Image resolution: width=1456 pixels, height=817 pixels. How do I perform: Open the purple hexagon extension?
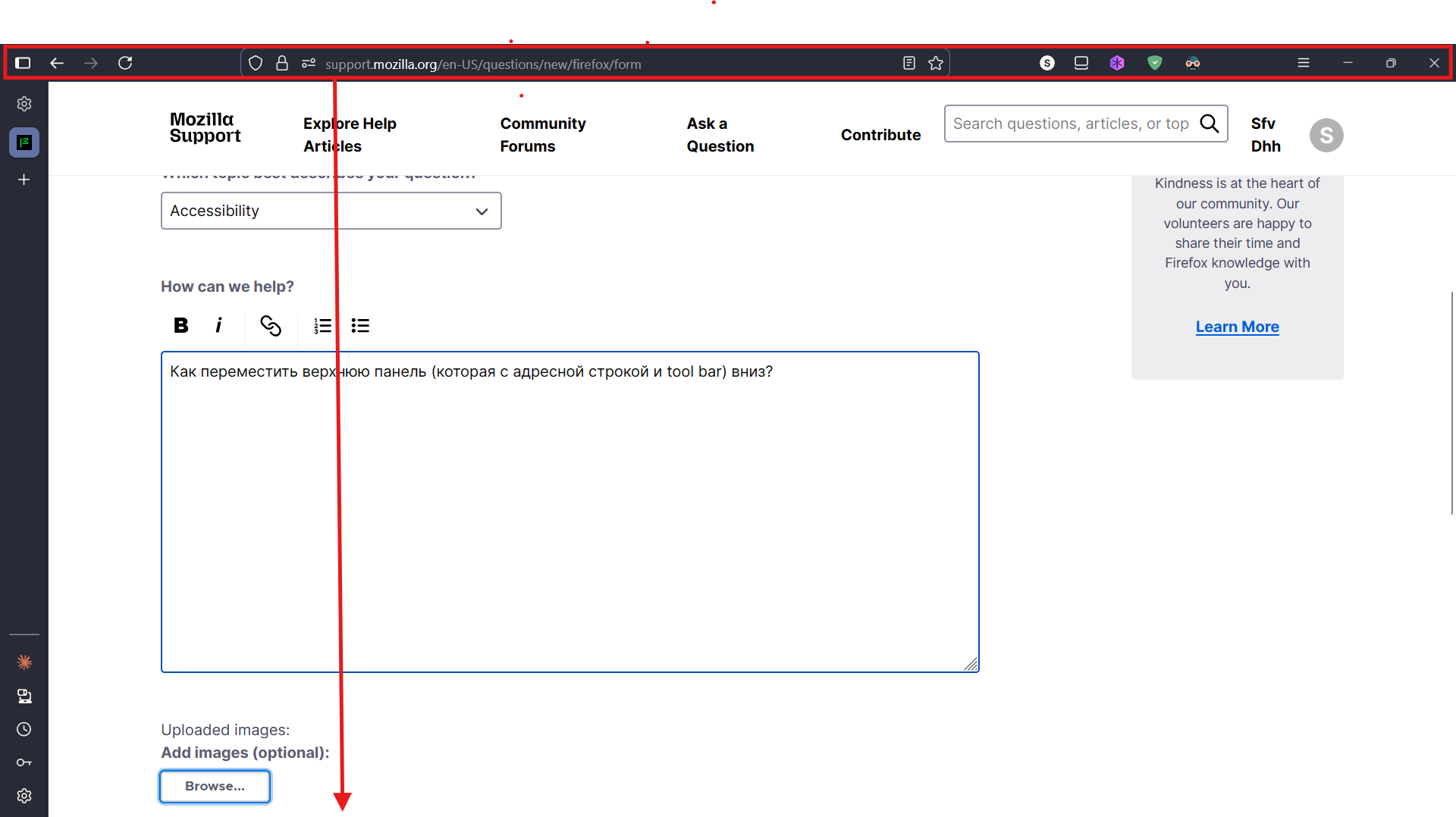tap(1117, 63)
